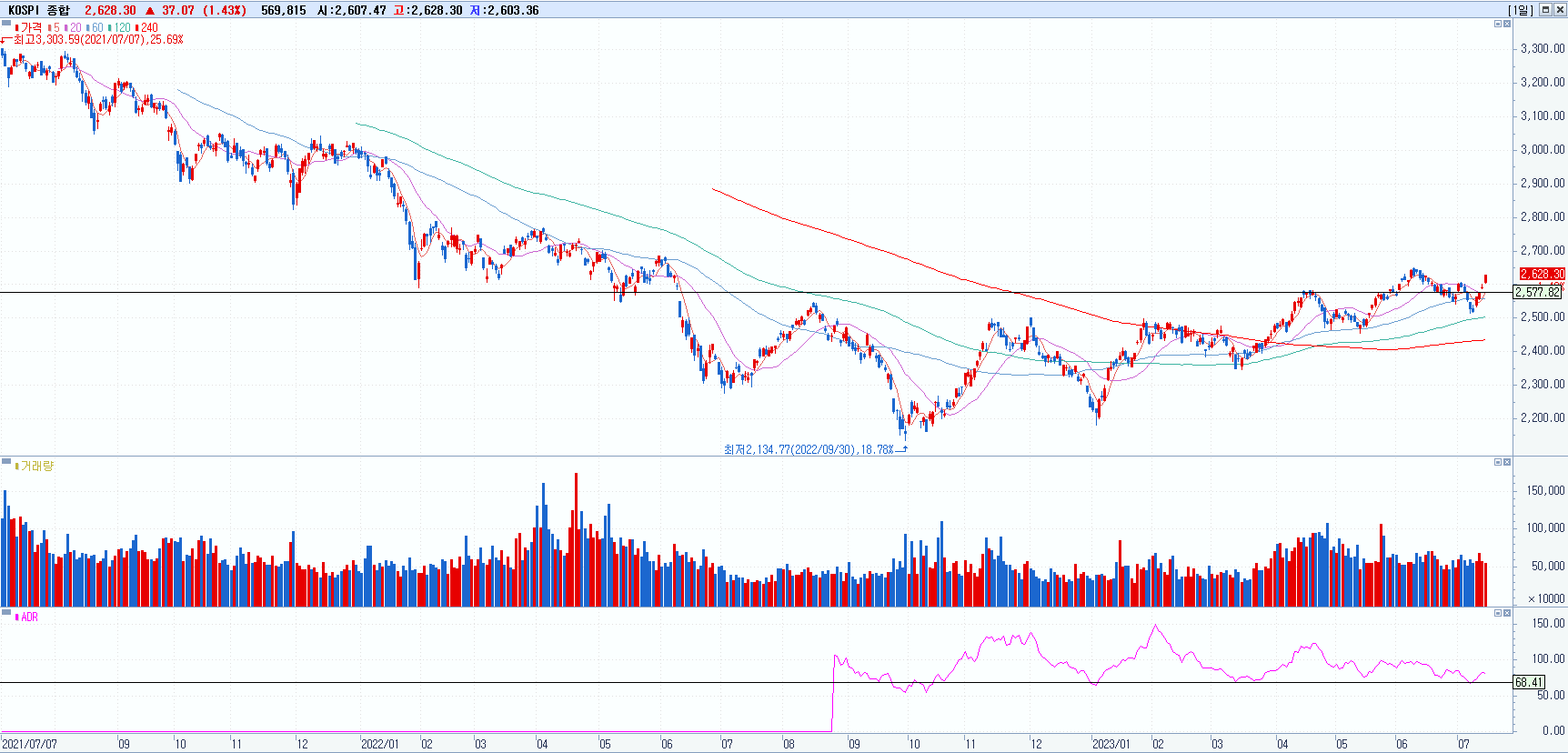Screen dimensions: 1568x753
Task: Close the ADR indicator pane
Action: click(x=1507, y=613)
